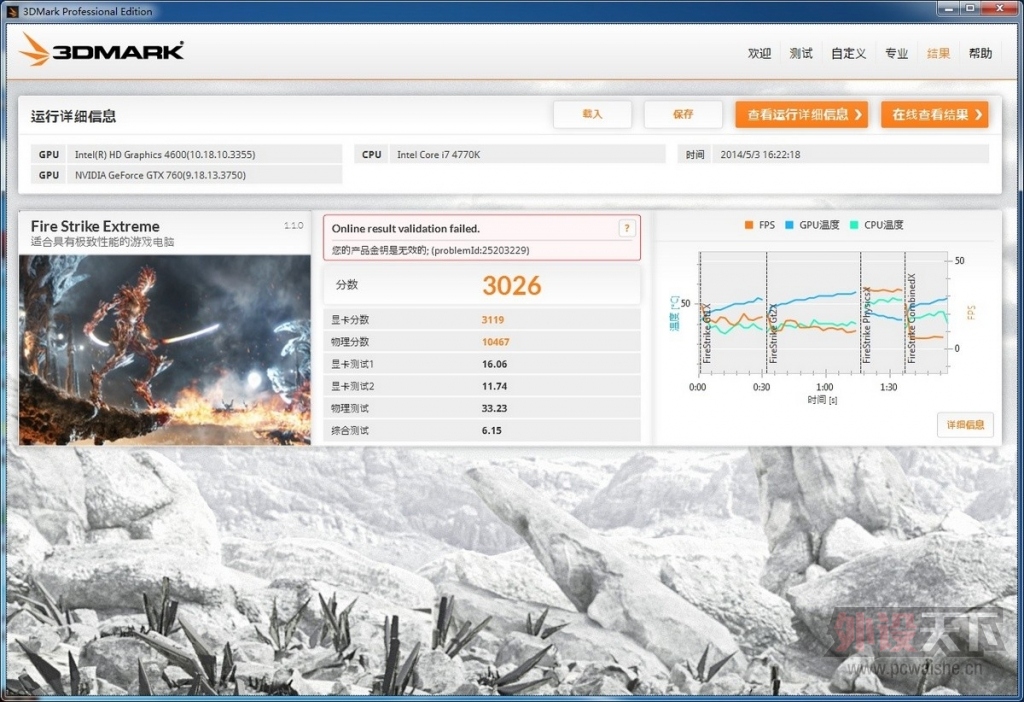Click the 物理分数 value 10467
Image resolution: width=1024 pixels, height=702 pixels.
(x=496, y=342)
